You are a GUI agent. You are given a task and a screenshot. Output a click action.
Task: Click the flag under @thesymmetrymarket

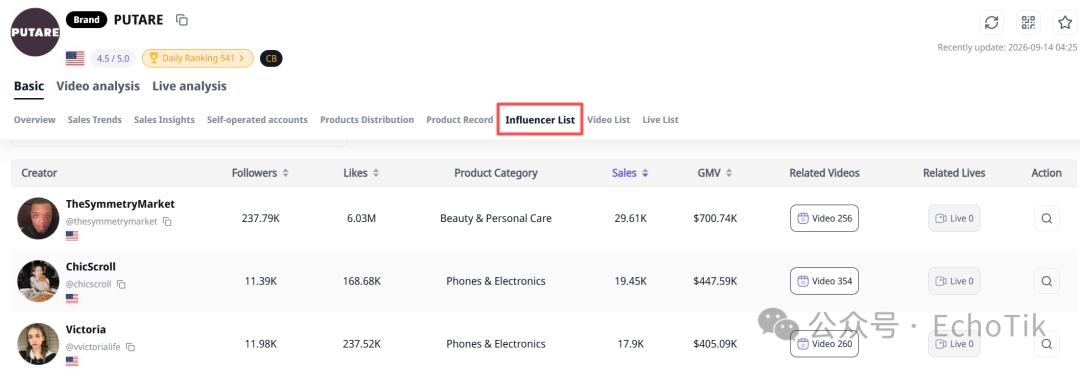[72, 235]
